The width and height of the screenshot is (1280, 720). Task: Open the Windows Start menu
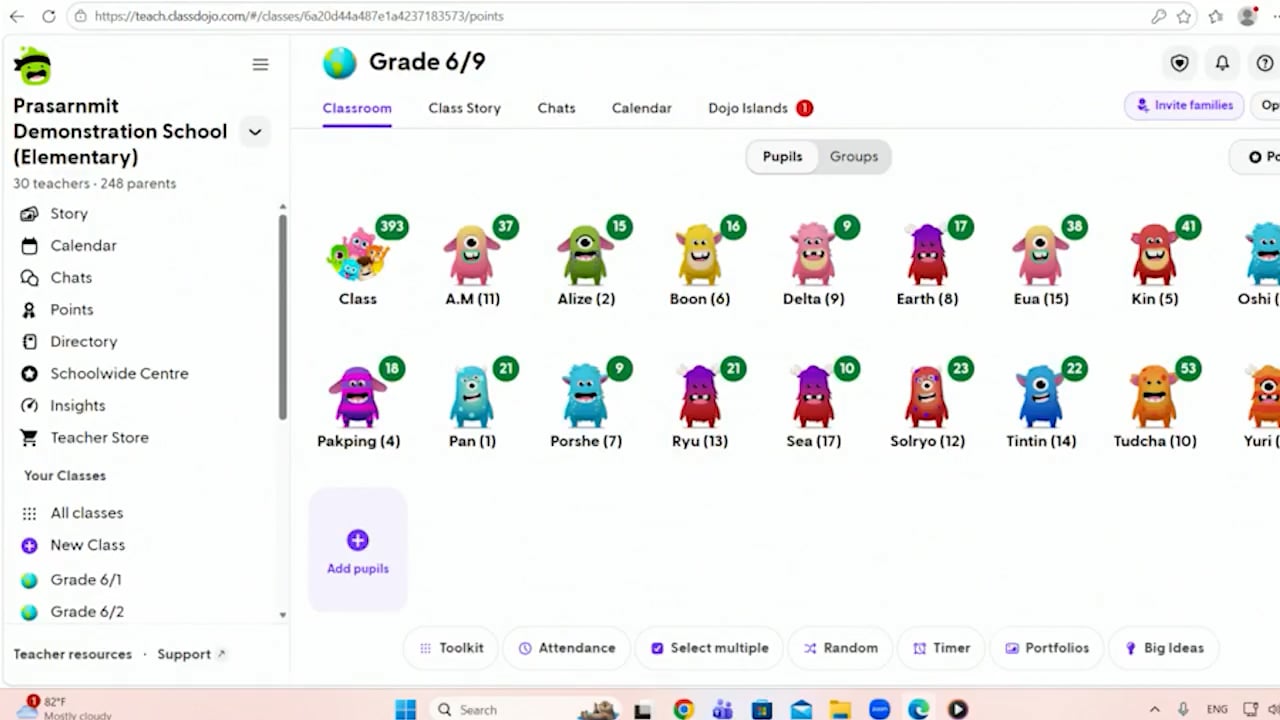point(405,710)
